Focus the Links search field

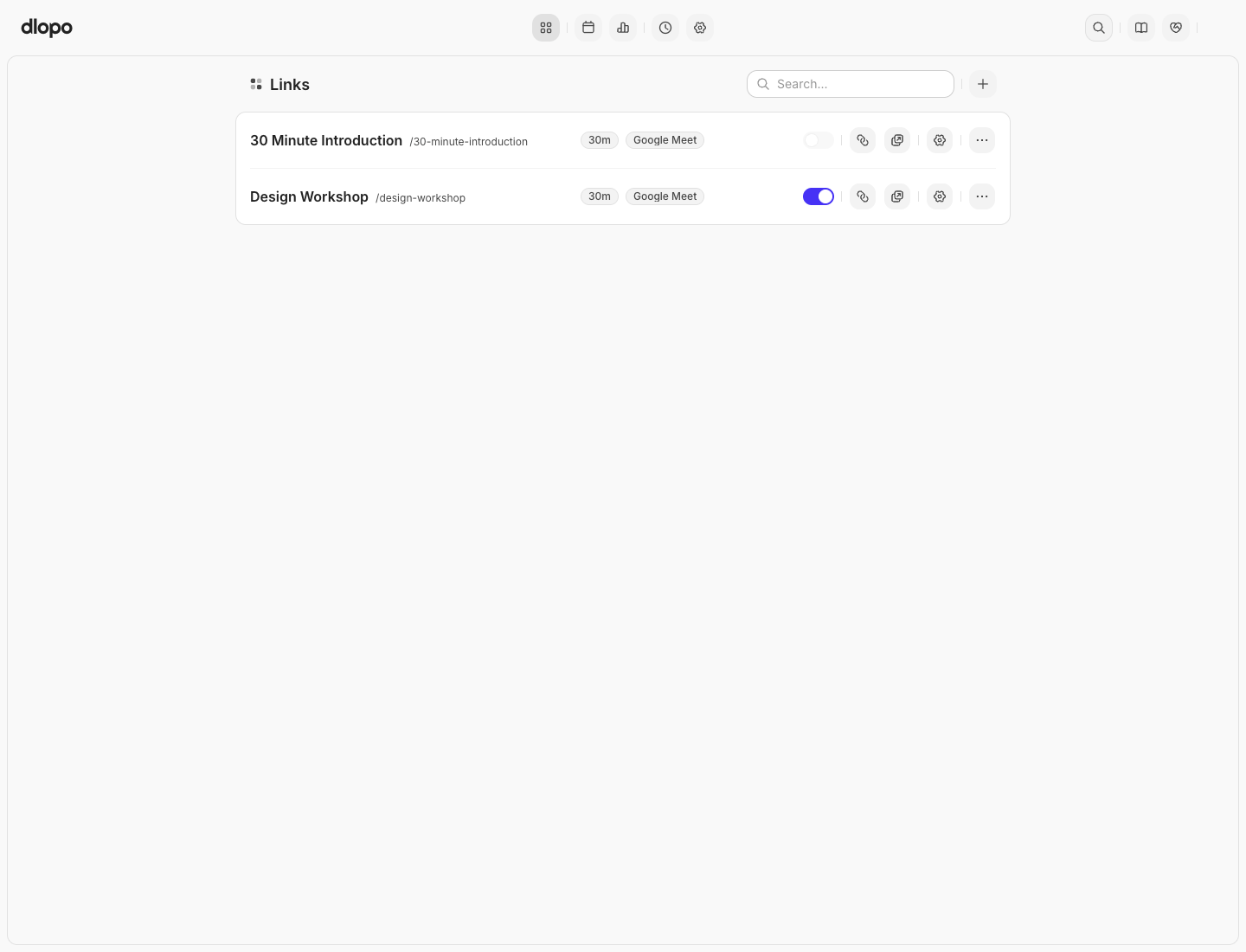pyautogui.click(x=851, y=84)
